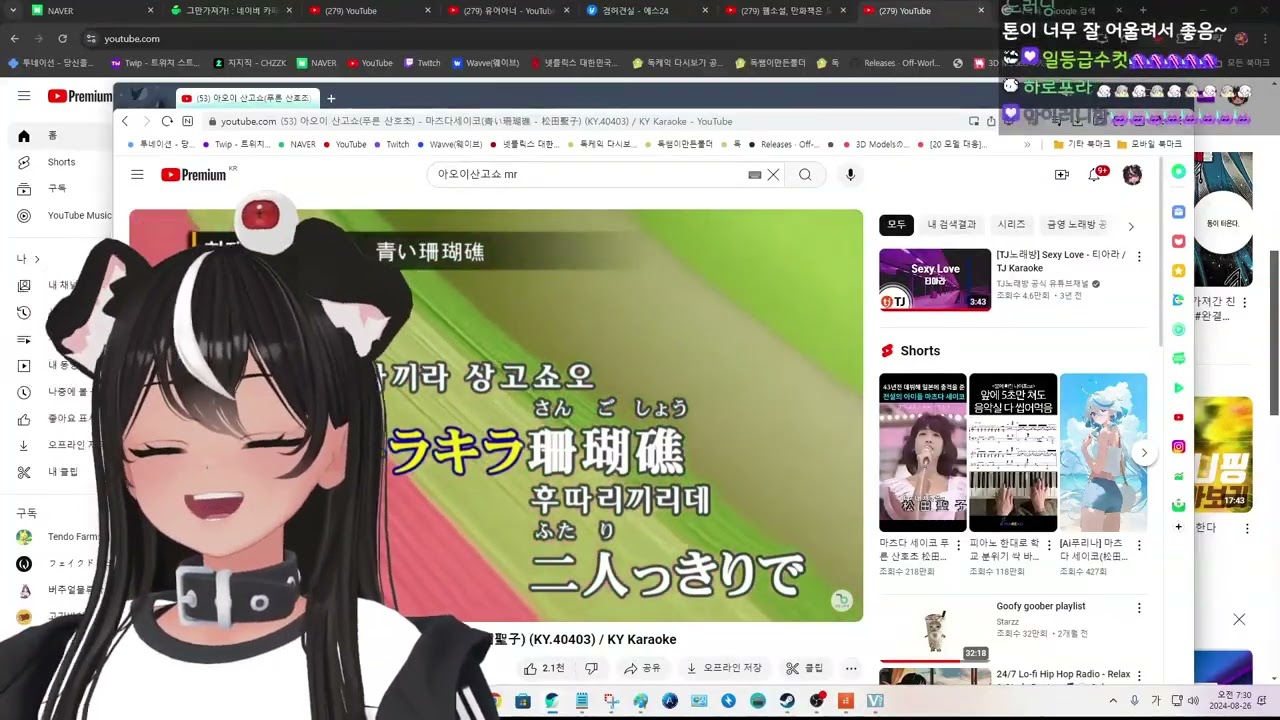Click the taskbar clock showing 오전 7:30
The height and width of the screenshot is (720, 1280).
click(x=1233, y=700)
